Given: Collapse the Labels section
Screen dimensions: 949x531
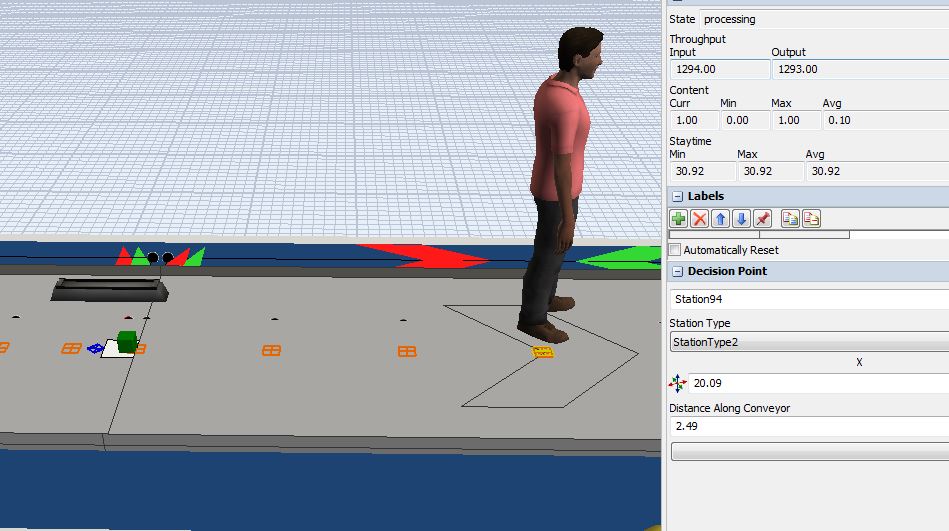Looking at the screenshot, I should tap(677, 196).
